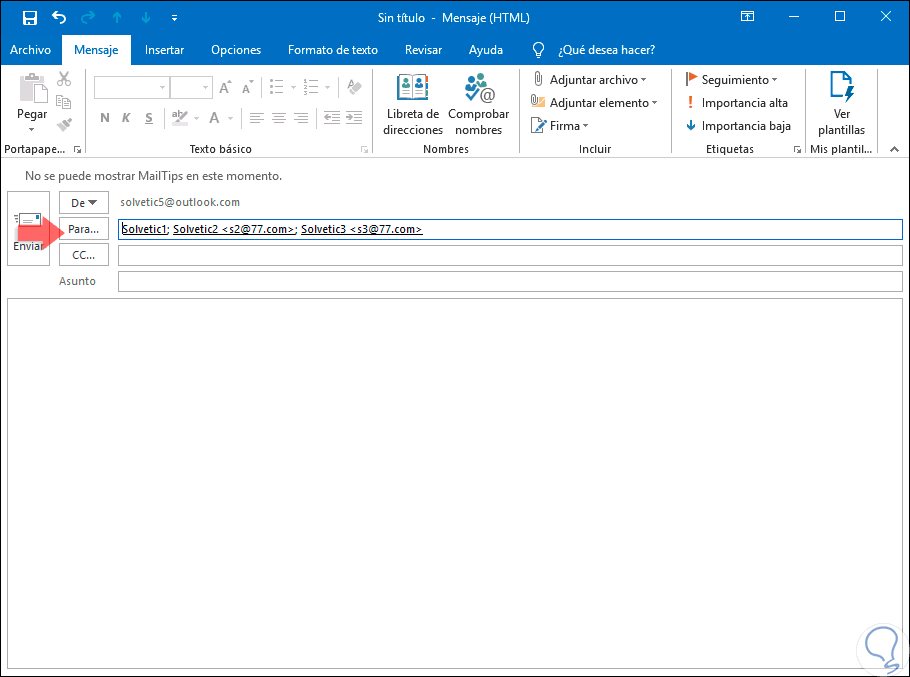Click the save icon in the title bar
The image size is (910, 677).
click(30, 18)
